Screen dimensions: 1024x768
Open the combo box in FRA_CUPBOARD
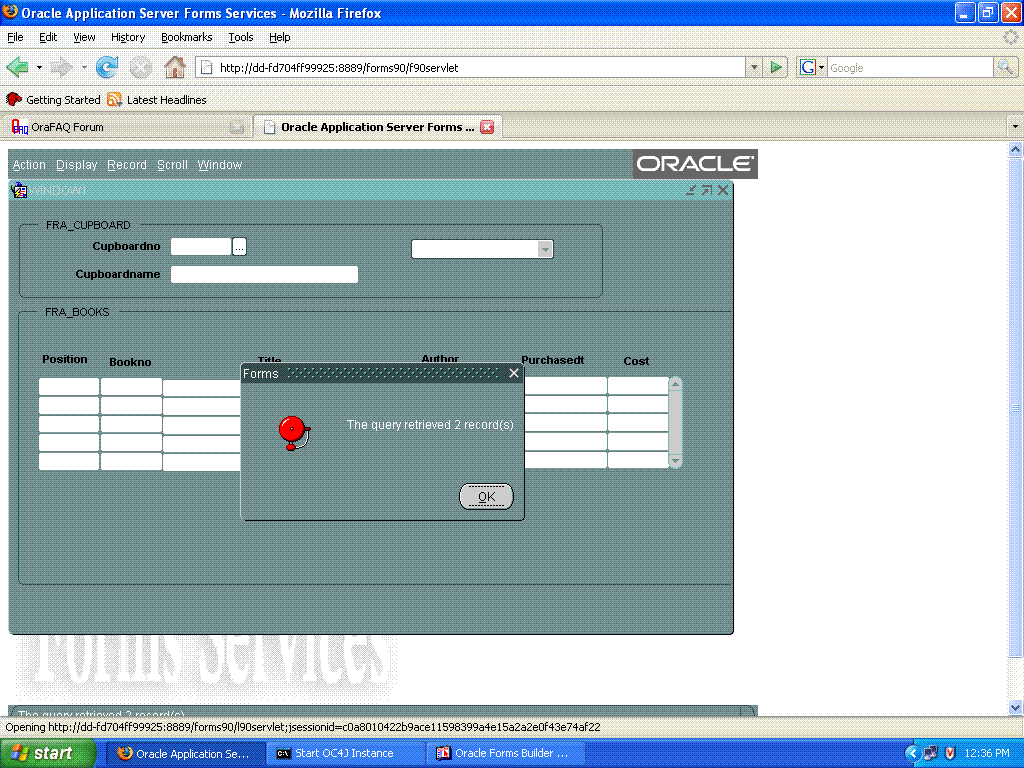(x=545, y=250)
